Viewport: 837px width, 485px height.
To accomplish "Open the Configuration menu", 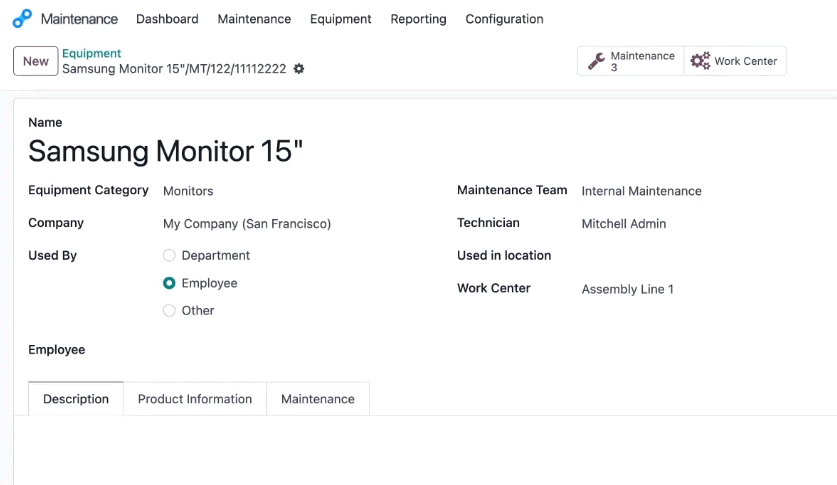I will click(504, 19).
